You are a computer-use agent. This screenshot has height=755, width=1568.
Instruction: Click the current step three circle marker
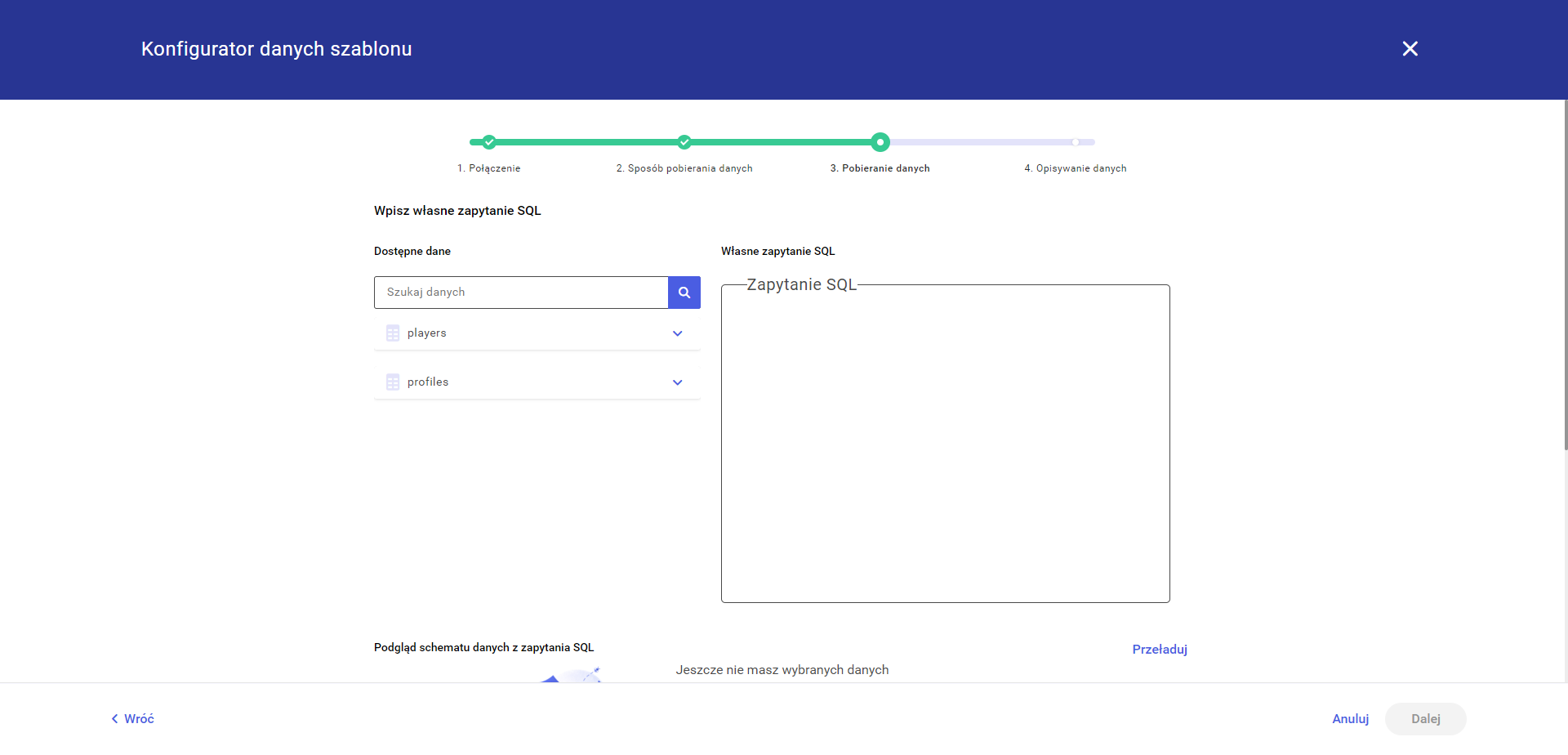pyautogui.click(x=880, y=142)
